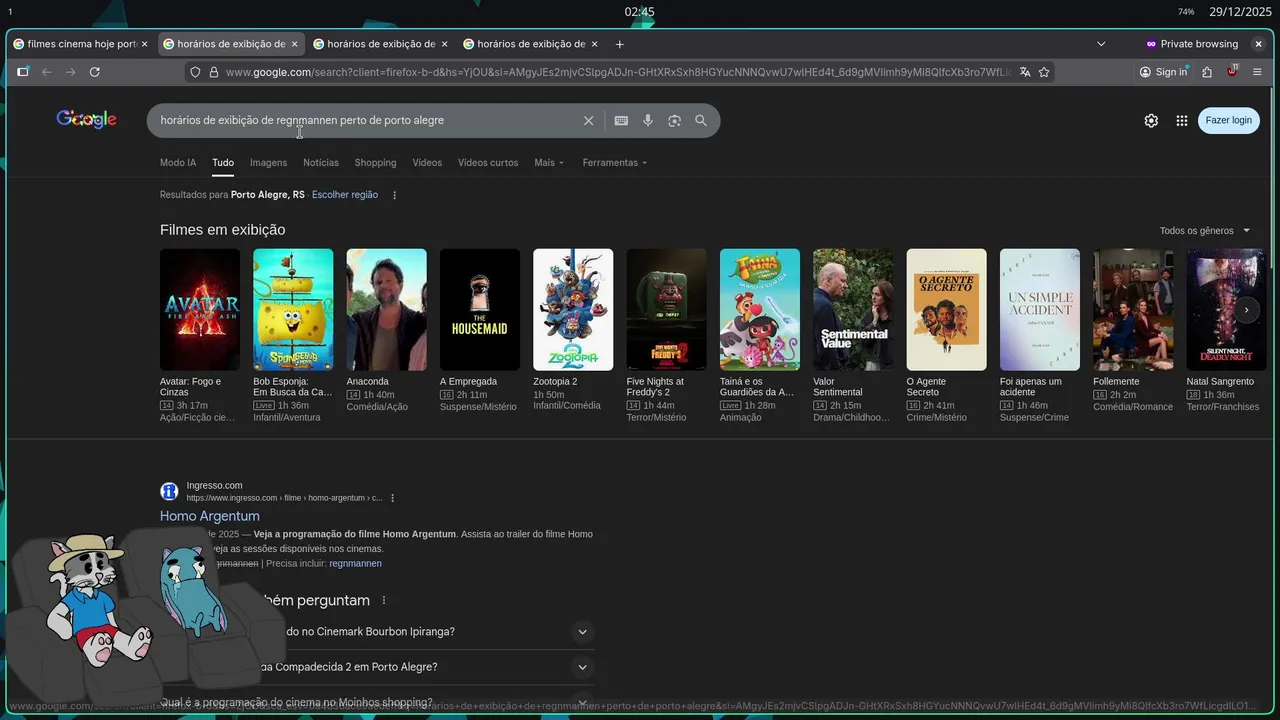Click the 29/12/2025 date in top bar

click(x=1240, y=12)
